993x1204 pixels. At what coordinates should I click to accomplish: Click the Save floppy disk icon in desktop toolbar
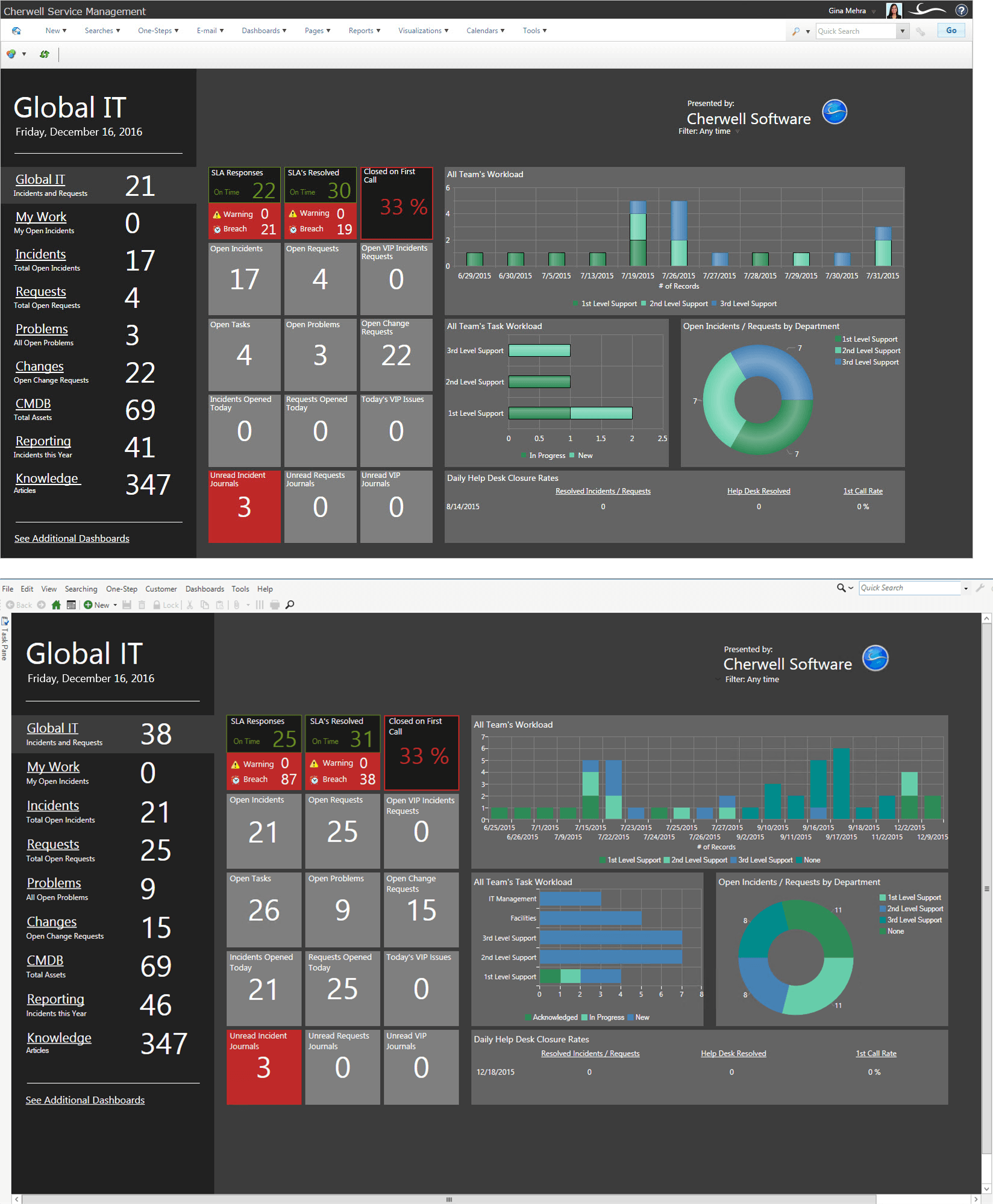(127, 605)
